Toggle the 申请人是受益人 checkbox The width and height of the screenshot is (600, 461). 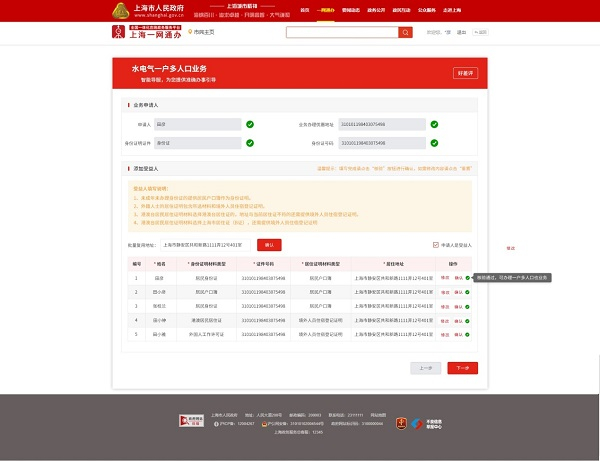[435, 245]
